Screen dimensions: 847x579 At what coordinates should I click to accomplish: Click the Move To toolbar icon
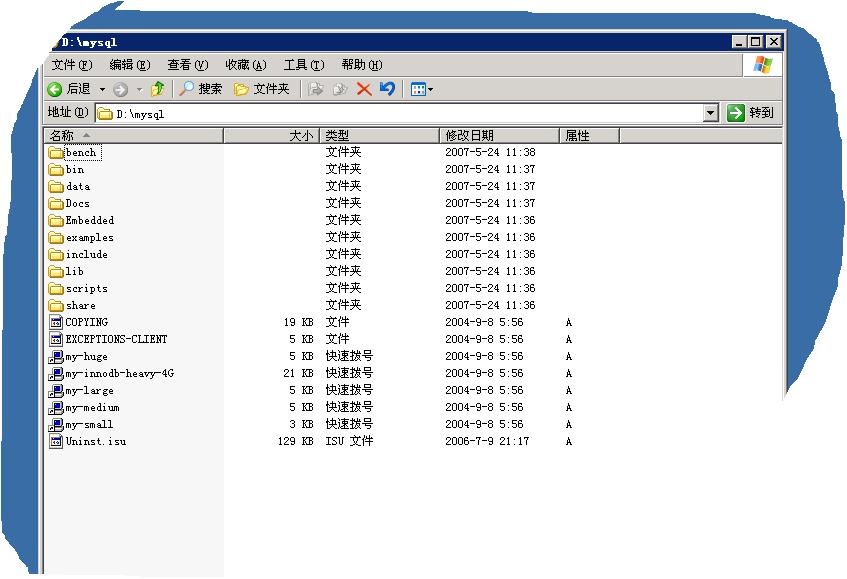[315, 89]
